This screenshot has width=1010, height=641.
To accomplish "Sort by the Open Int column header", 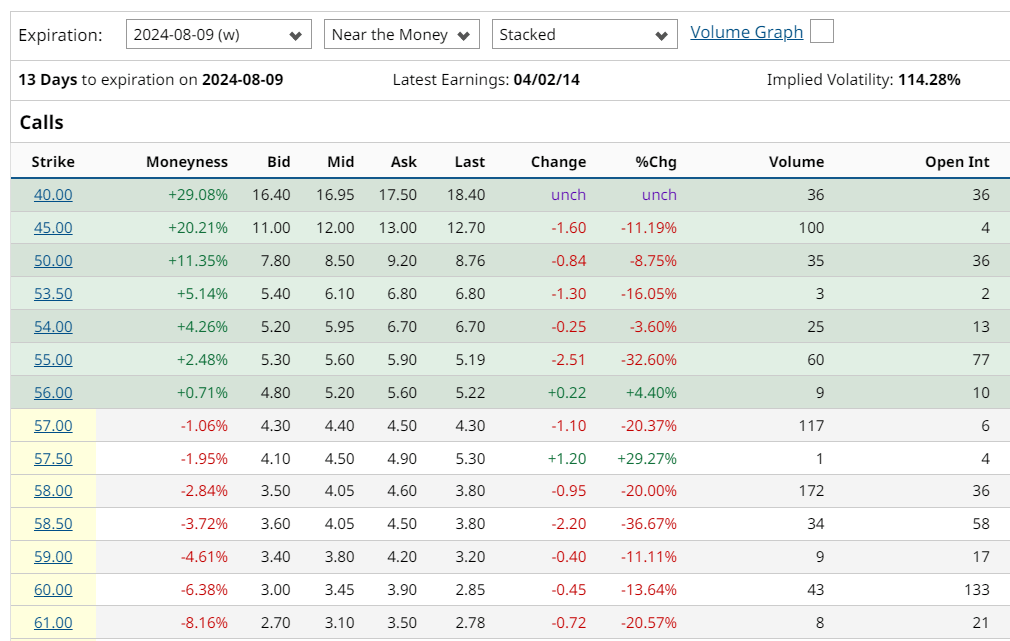I will [958, 161].
